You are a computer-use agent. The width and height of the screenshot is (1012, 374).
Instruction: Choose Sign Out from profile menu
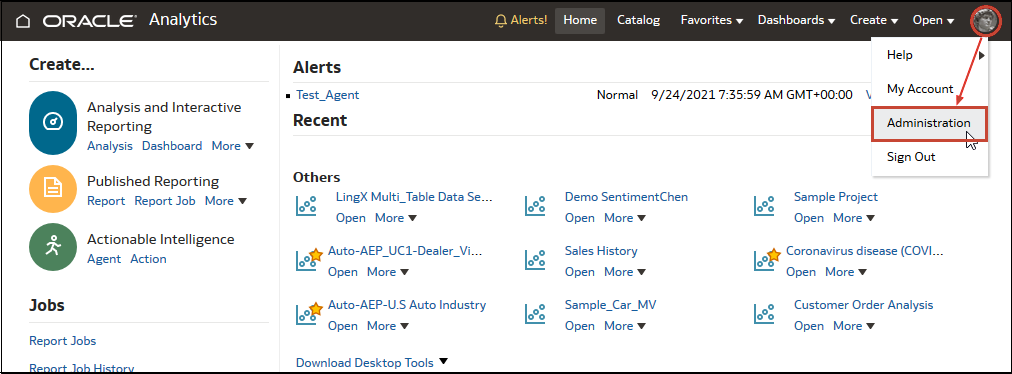[x=929, y=157]
